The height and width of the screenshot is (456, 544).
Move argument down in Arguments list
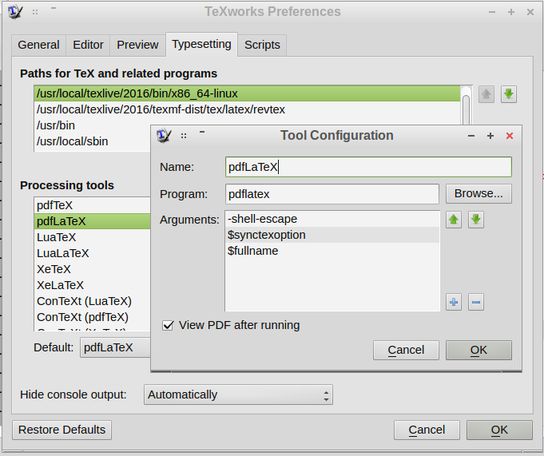tap(476, 220)
